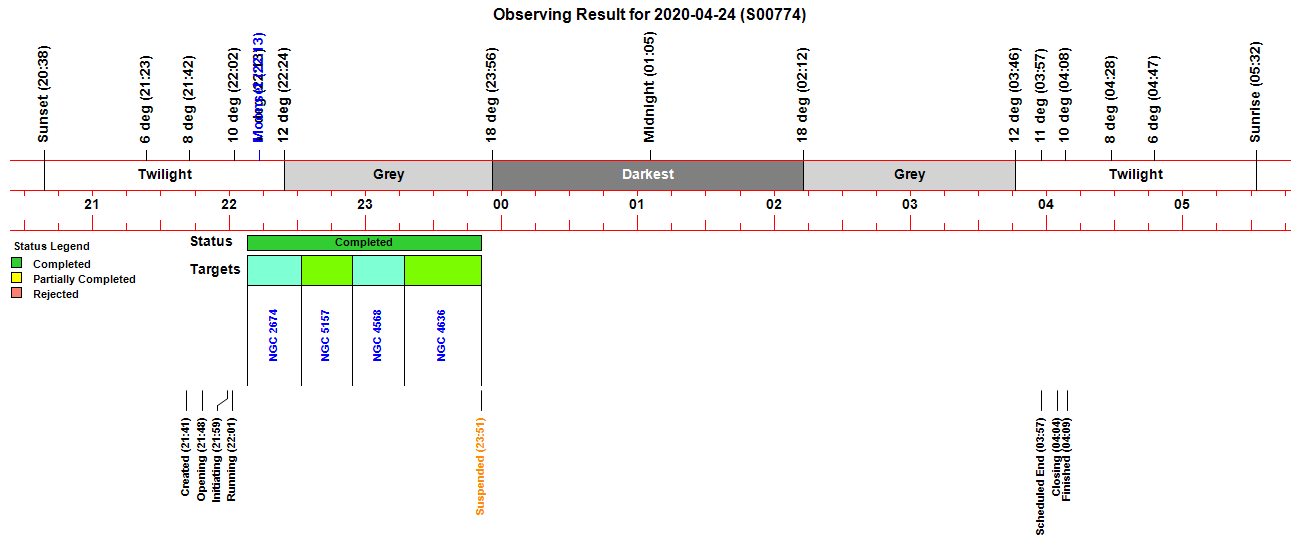Click the Created (21:41) event label

click(185, 457)
